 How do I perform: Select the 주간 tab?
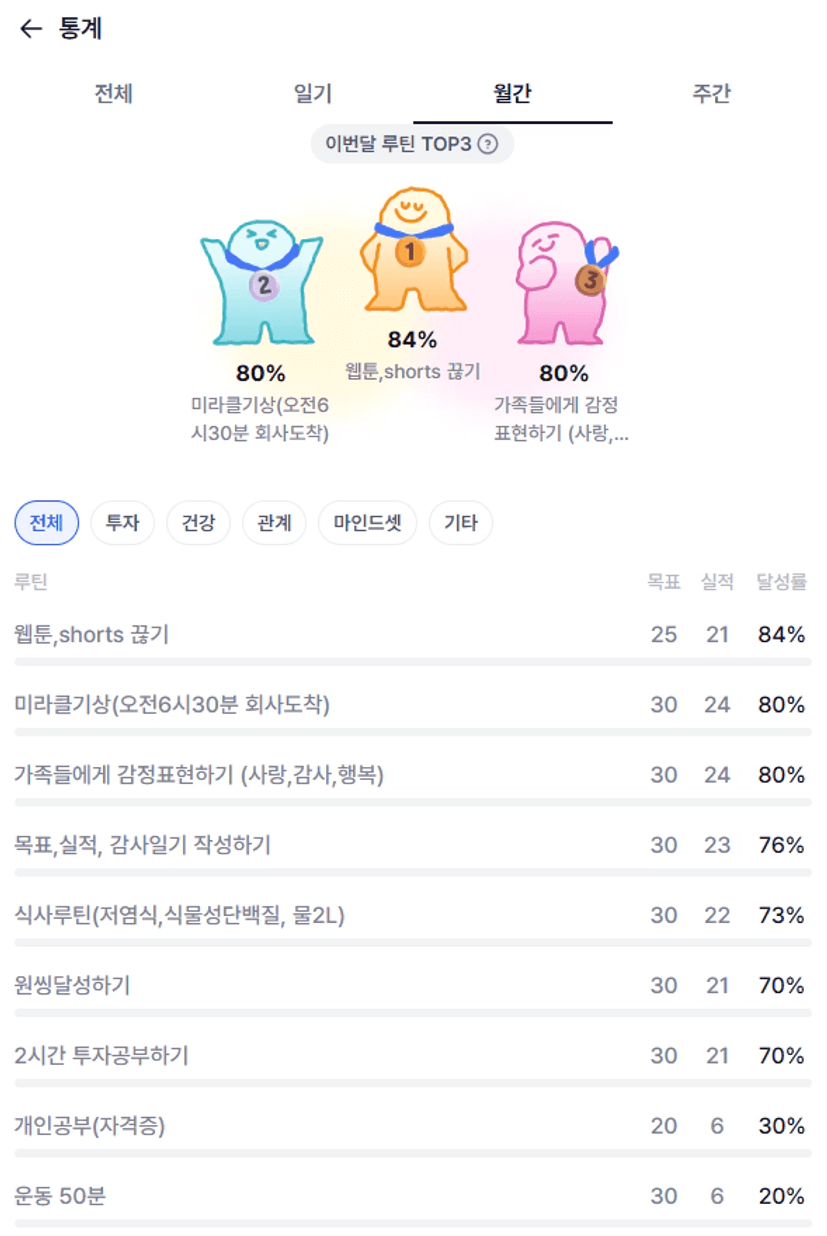pyautogui.click(x=711, y=94)
